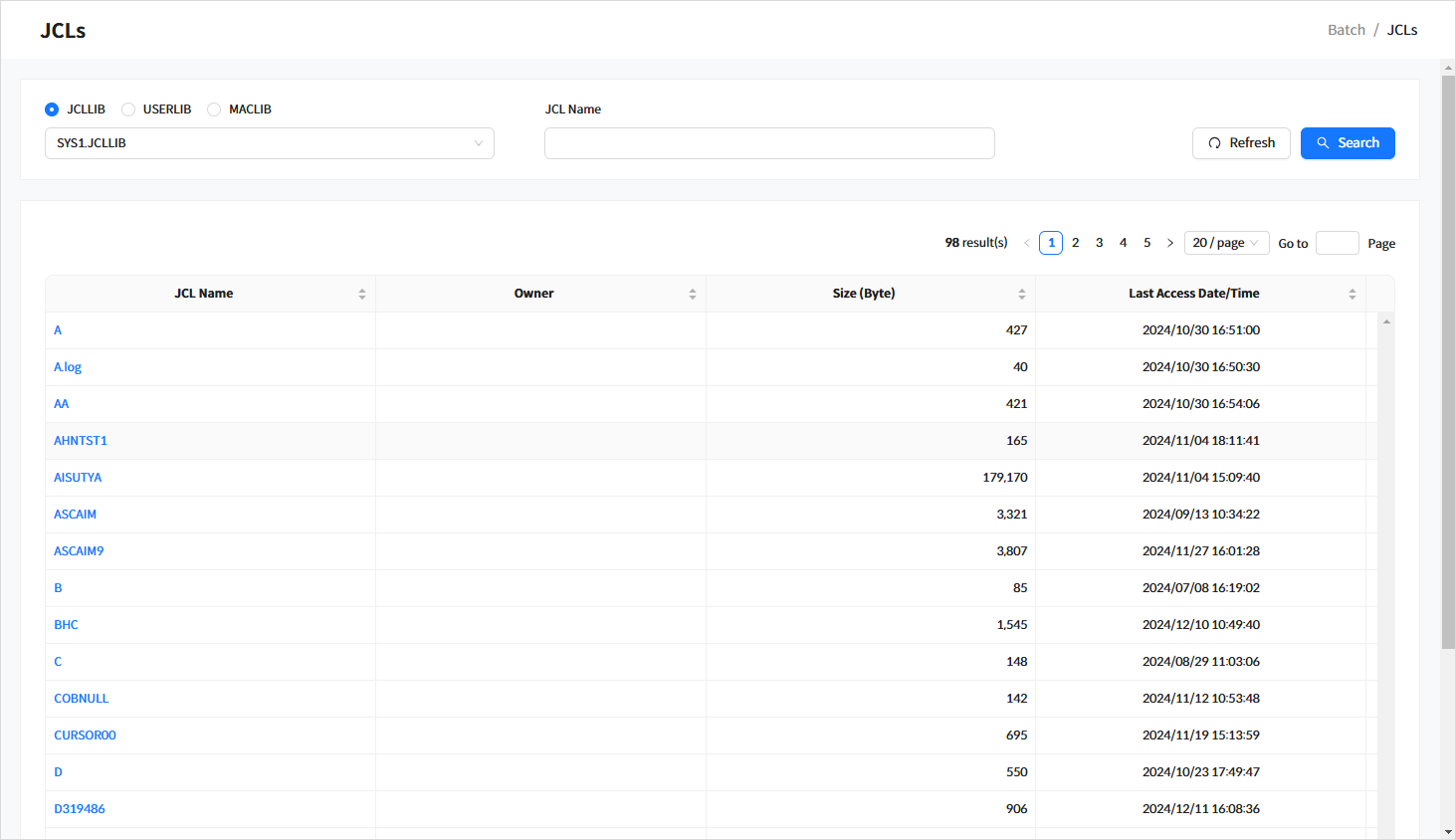Click the previous page left arrow

[x=1027, y=243]
